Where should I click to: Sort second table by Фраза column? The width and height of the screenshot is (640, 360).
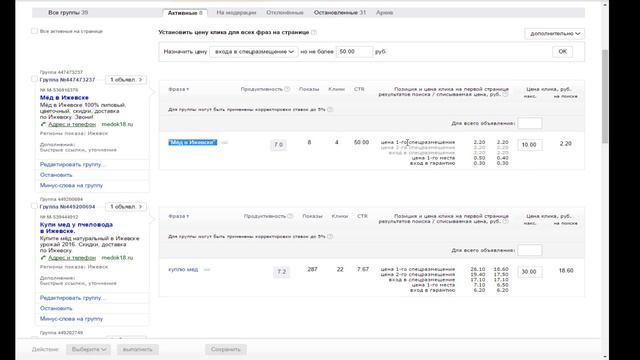point(178,216)
